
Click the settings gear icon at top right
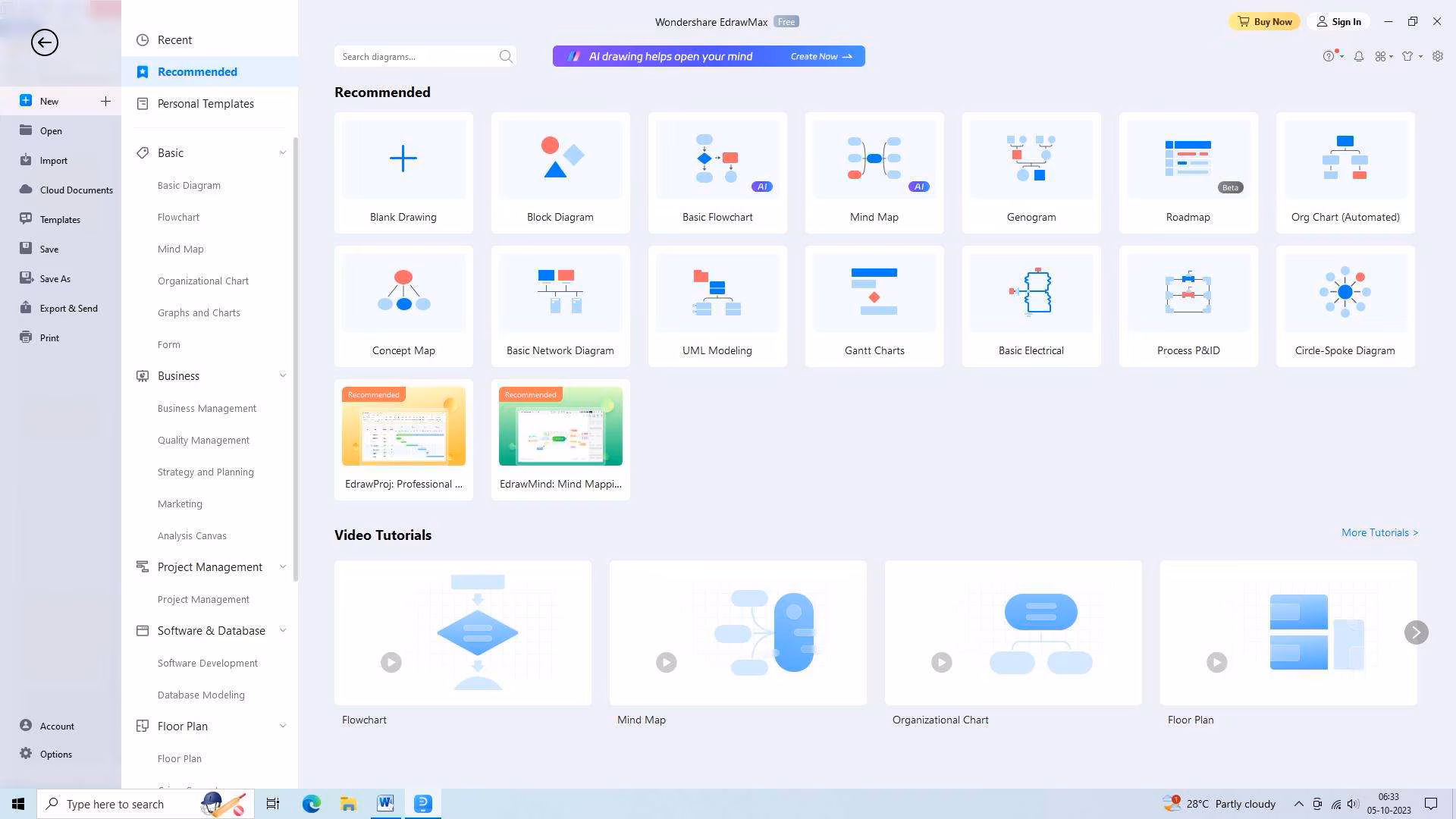tap(1437, 56)
